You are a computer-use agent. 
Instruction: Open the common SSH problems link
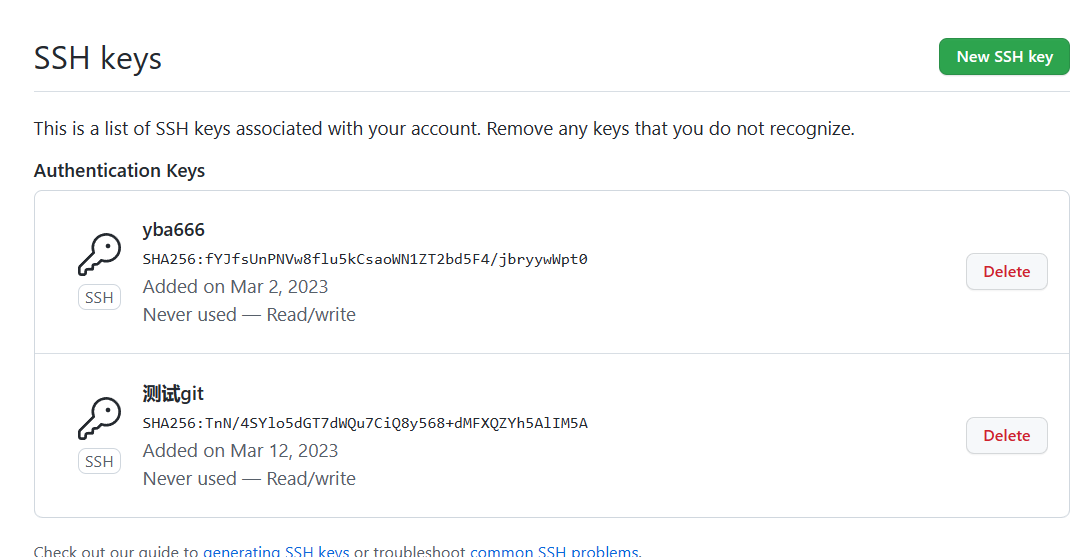(x=554, y=551)
